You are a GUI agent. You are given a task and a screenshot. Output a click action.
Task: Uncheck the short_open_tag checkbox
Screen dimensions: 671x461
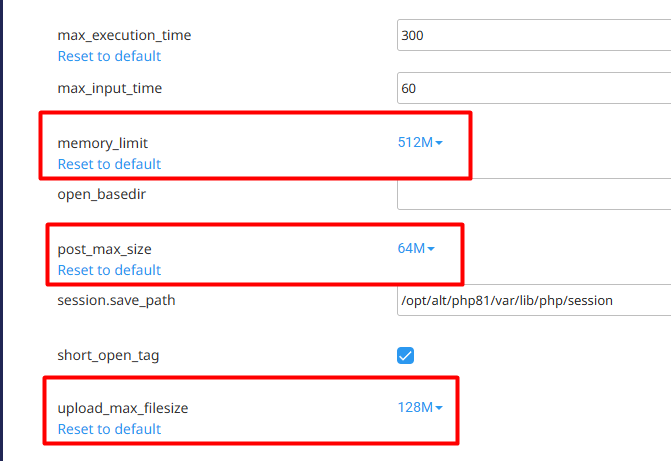[x=406, y=355]
